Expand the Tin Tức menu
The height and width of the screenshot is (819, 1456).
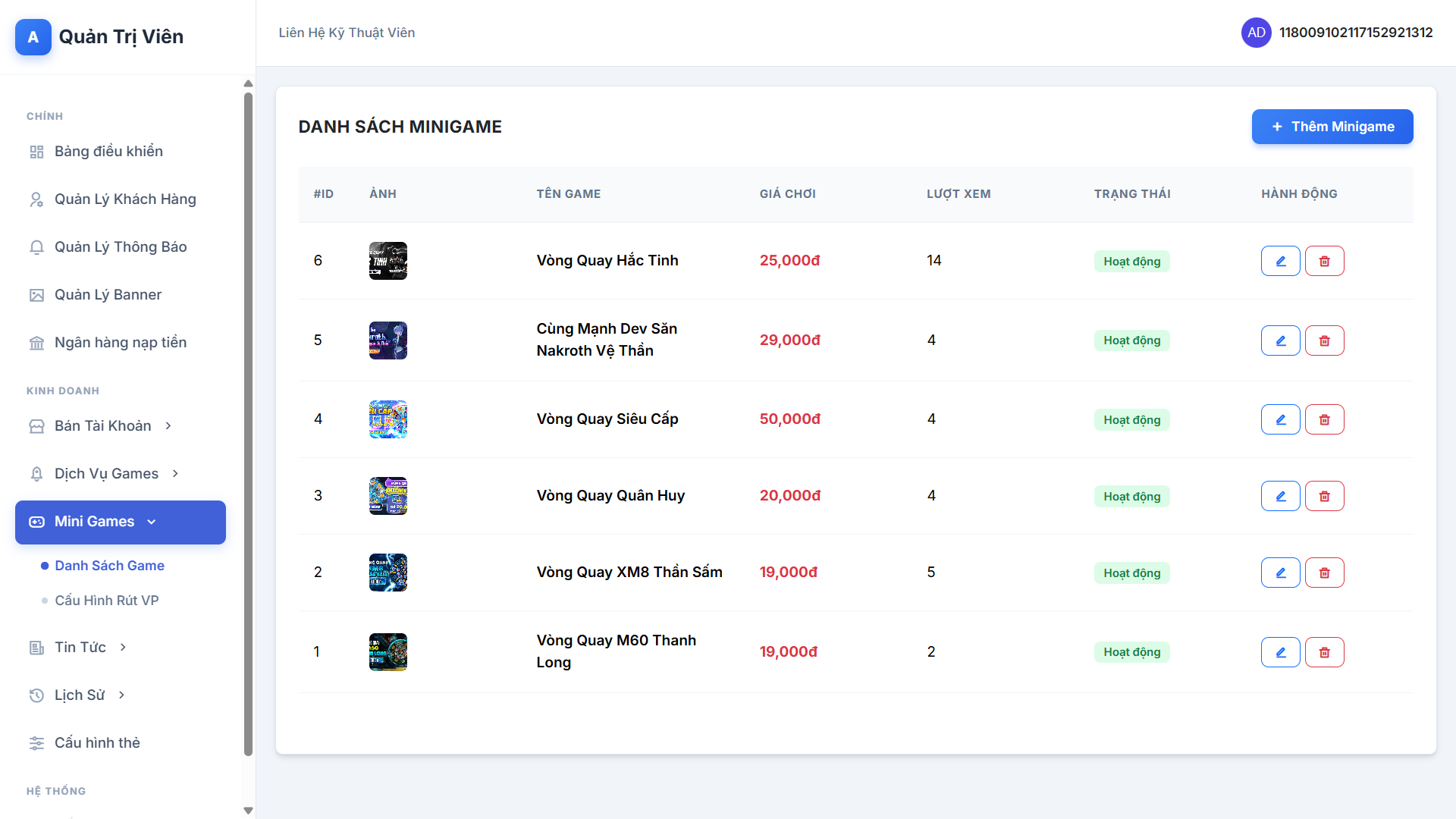(x=80, y=648)
